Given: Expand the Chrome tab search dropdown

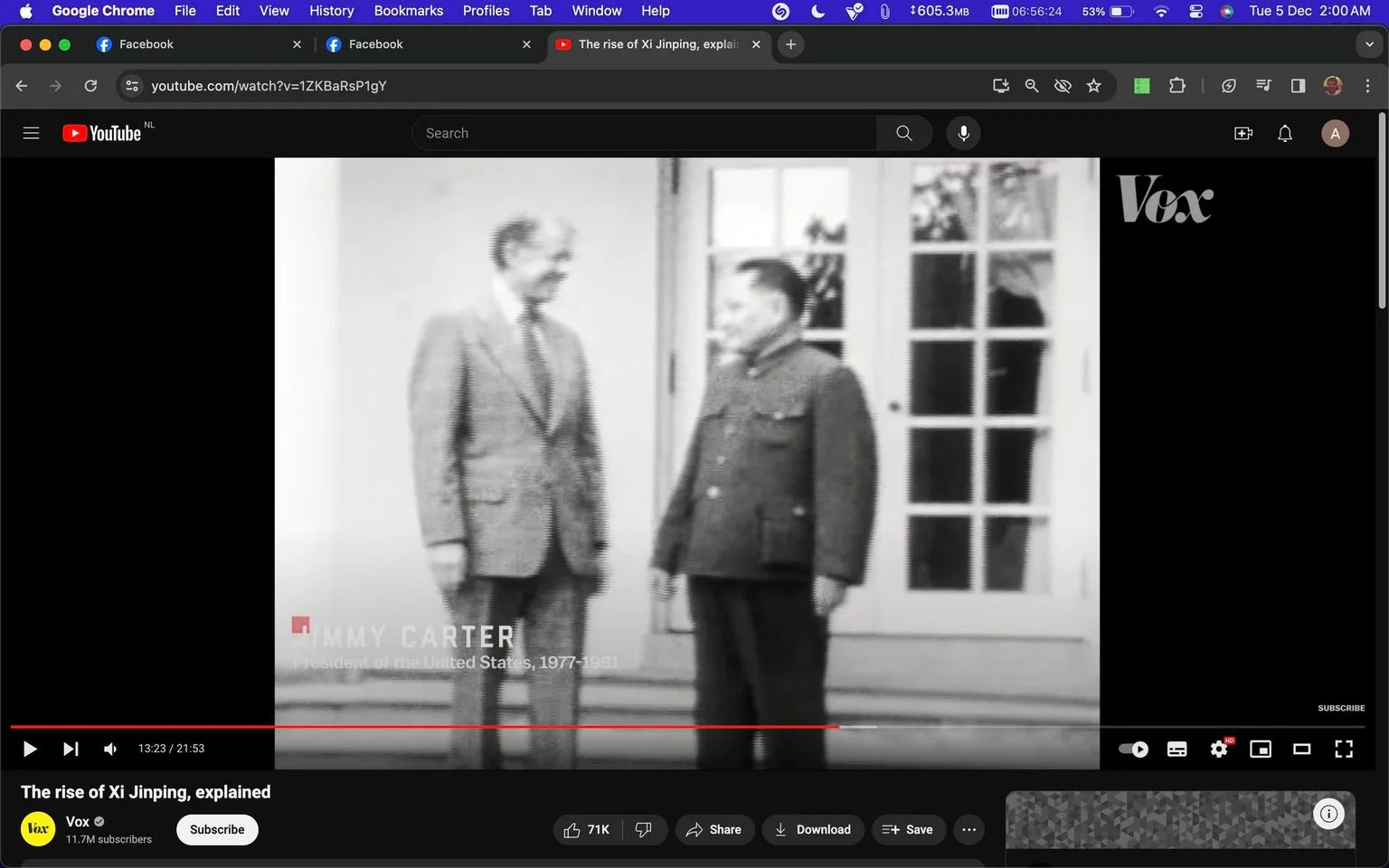Looking at the screenshot, I should 1369,44.
